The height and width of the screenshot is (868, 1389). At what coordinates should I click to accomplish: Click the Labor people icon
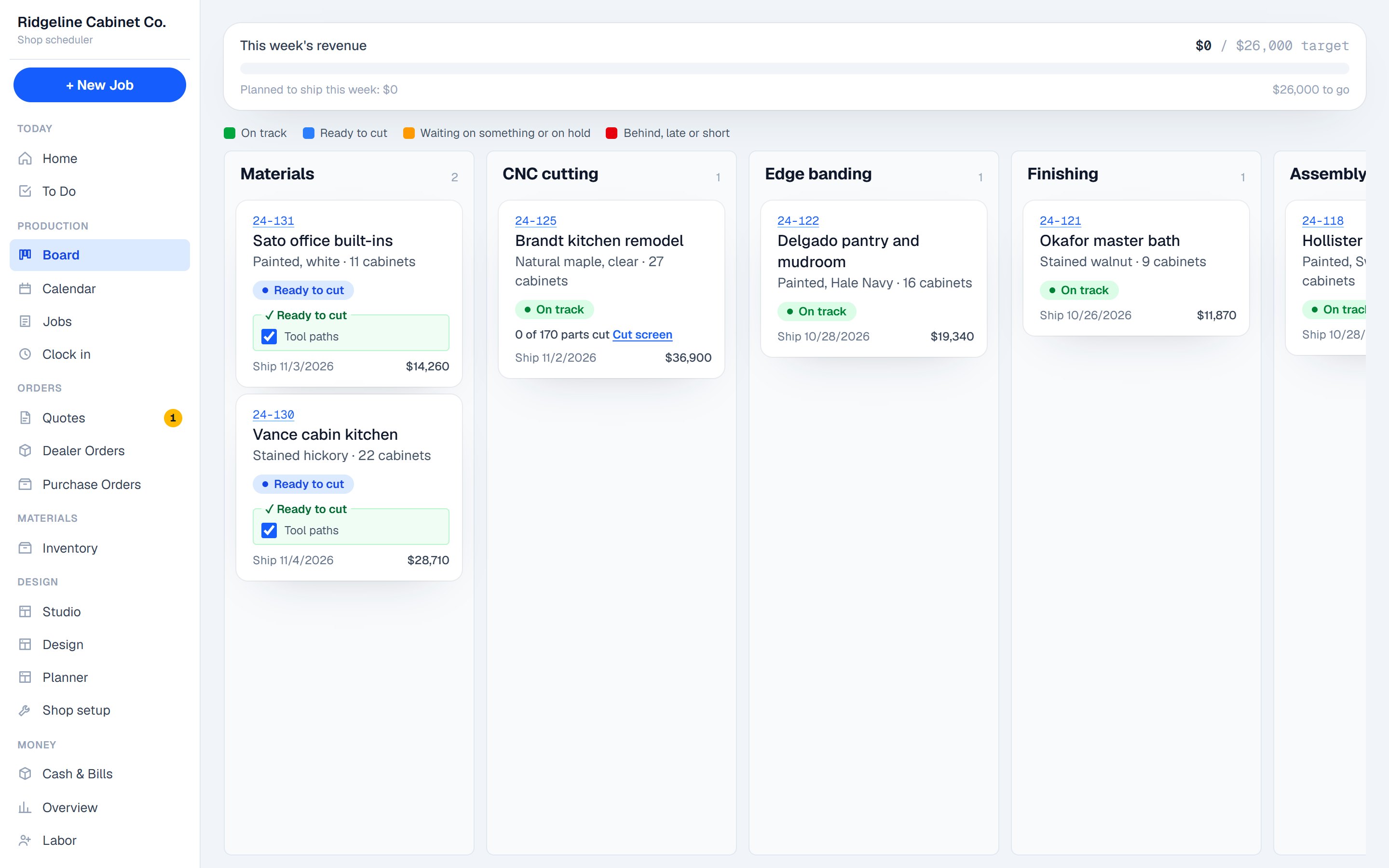click(x=25, y=841)
